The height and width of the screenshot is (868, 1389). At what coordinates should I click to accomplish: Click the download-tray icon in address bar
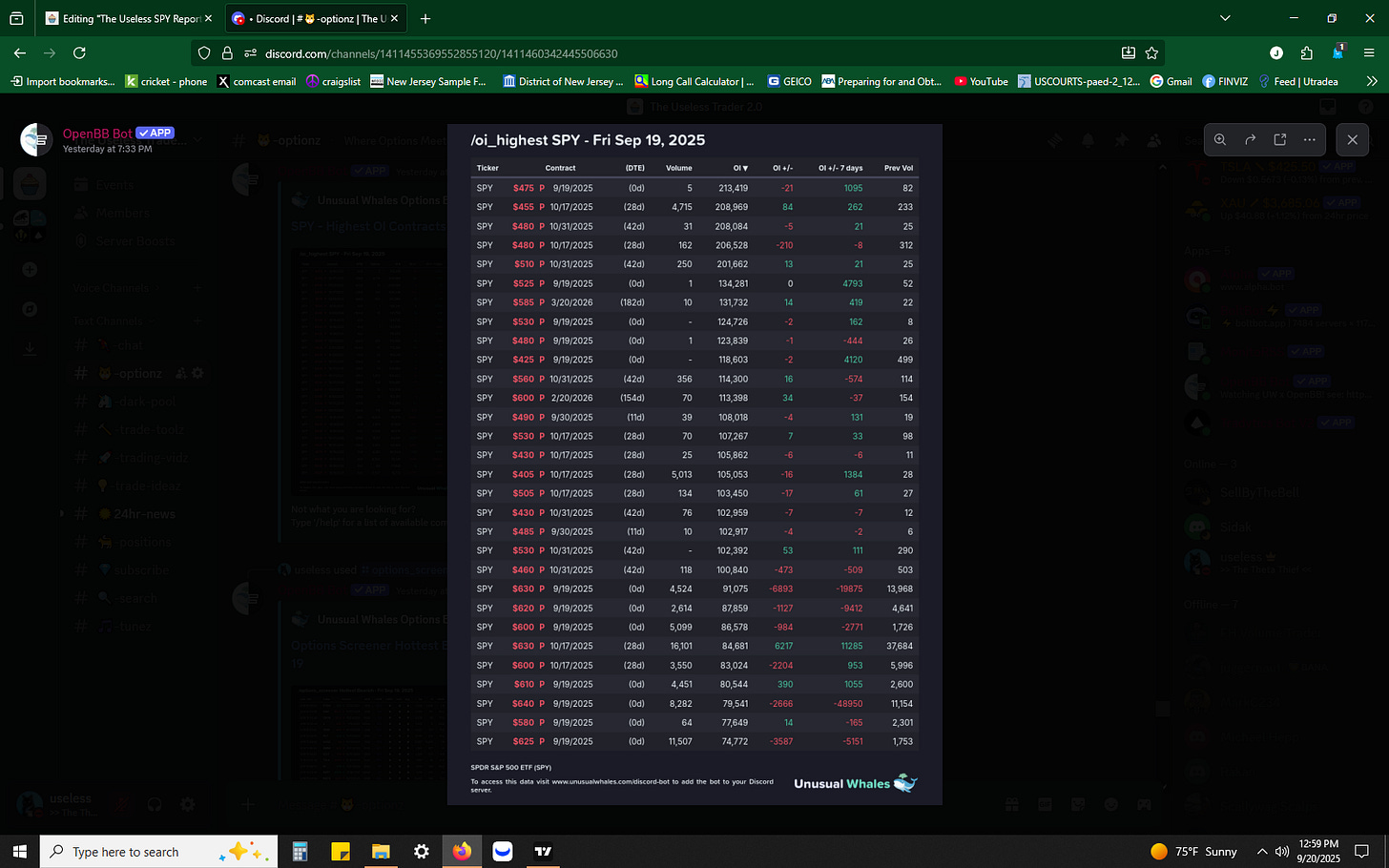(1129, 53)
